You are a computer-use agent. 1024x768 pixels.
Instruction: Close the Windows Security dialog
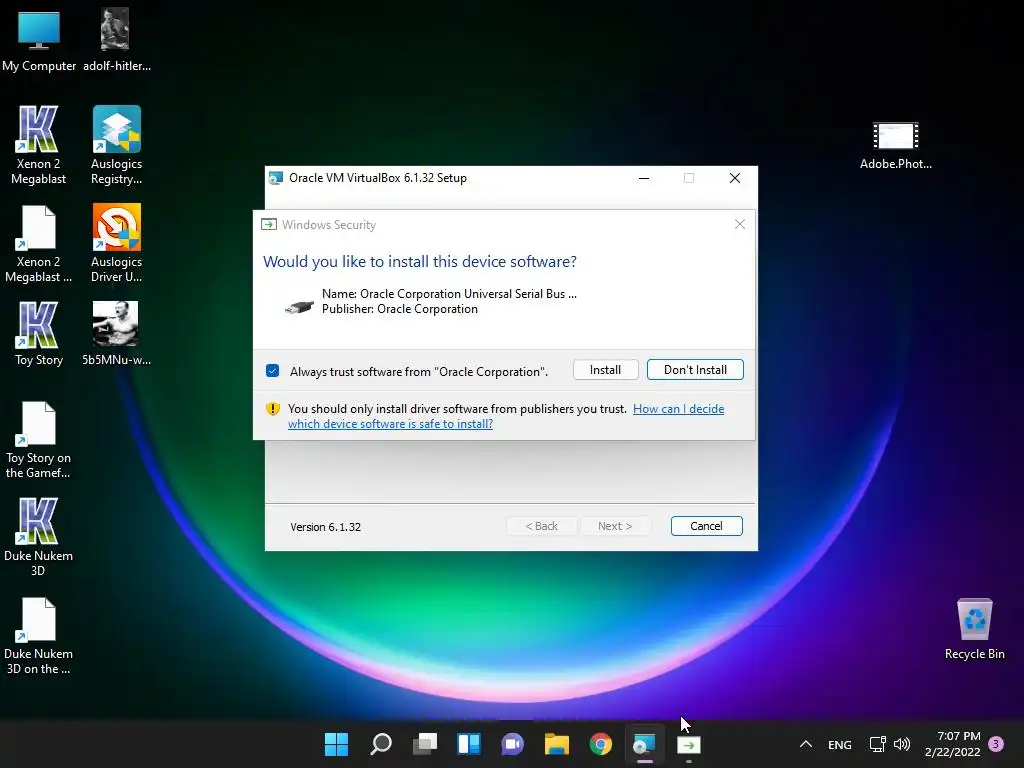(x=739, y=224)
